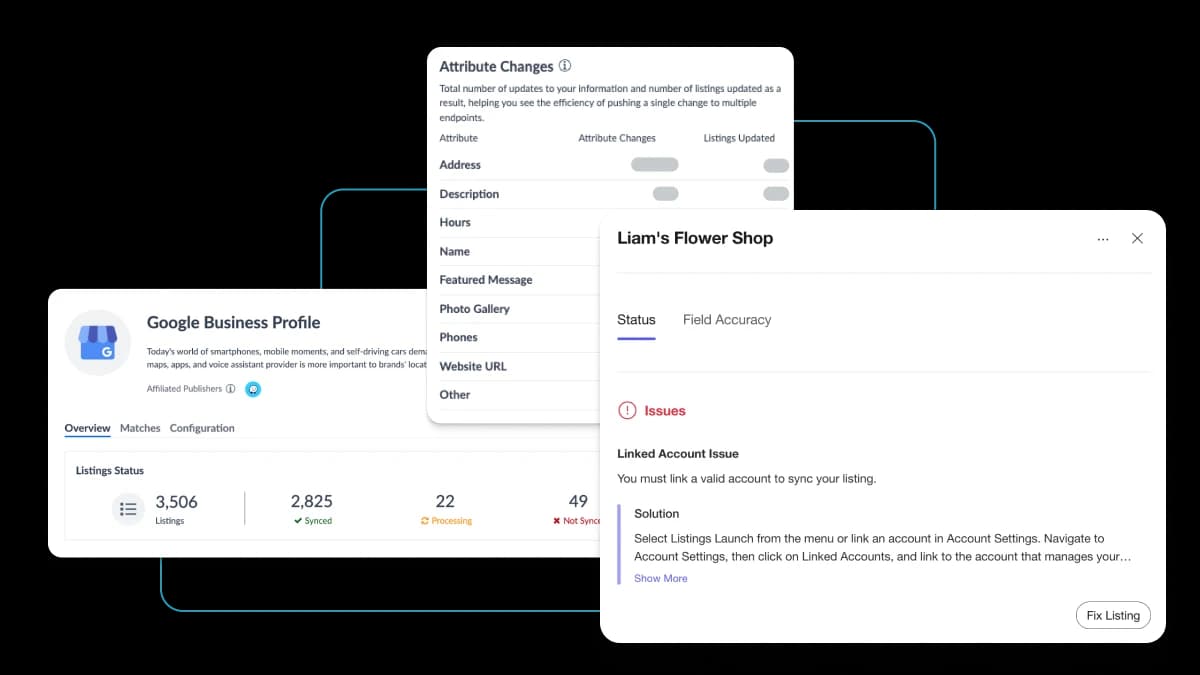
Task: Open the Overview tab
Action: [87, 428]
